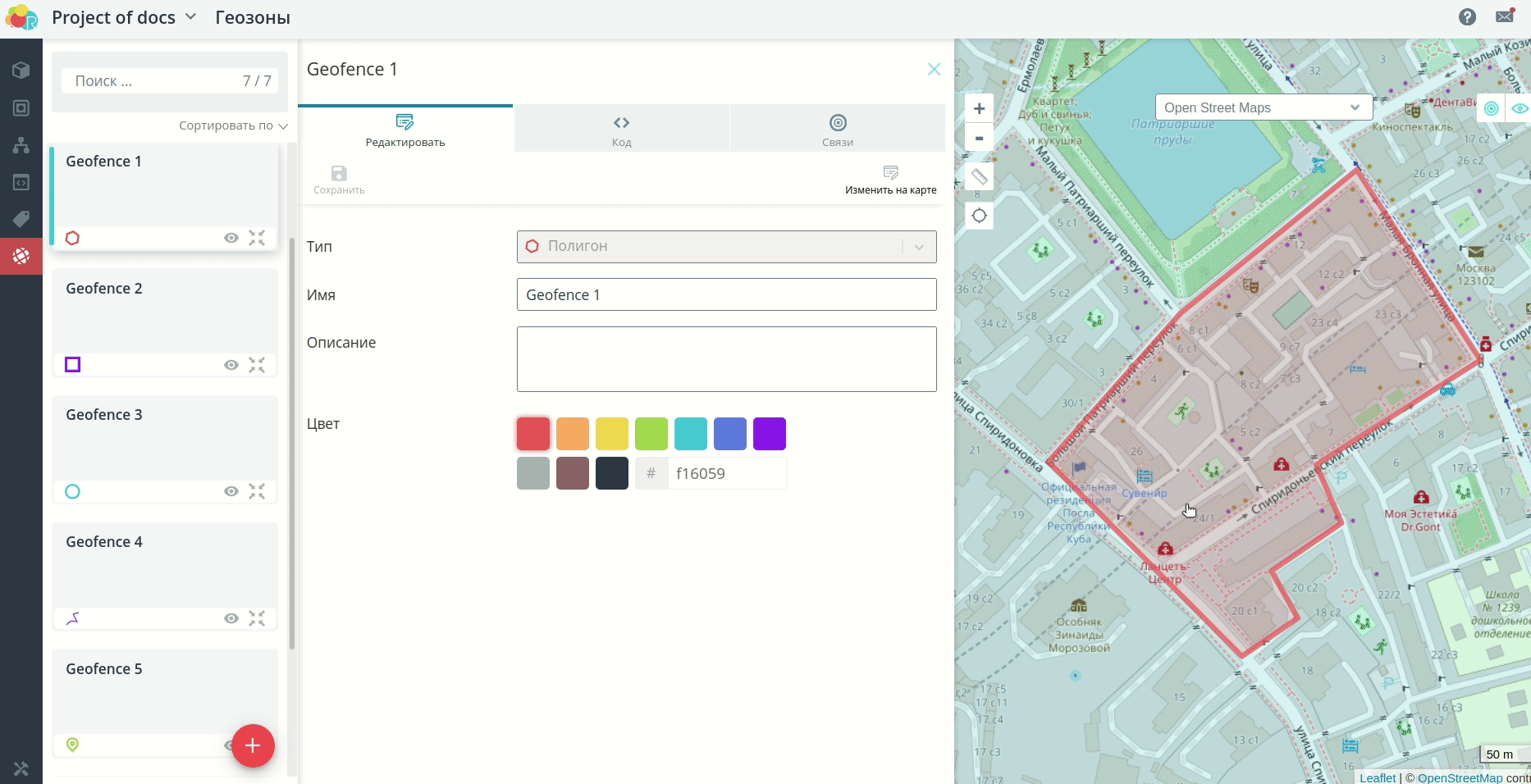Select the gray color swatch
This screenshot has height=784, width=1531.
(533, 473)
